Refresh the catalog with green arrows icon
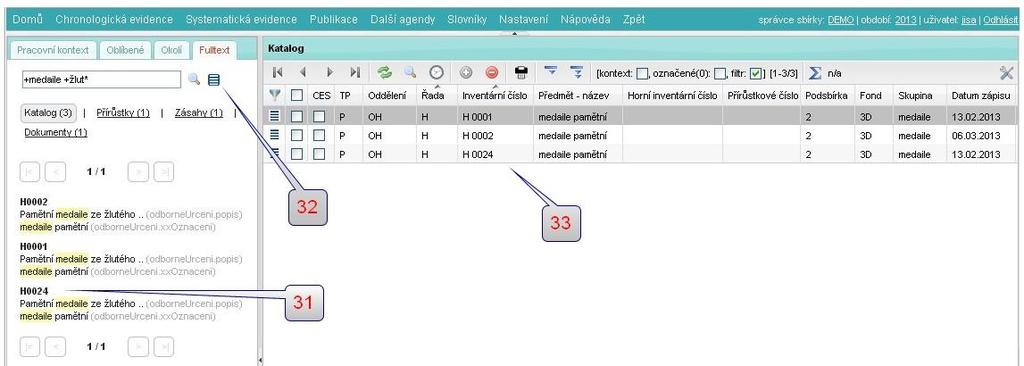Viewport: 1024px width, 366px height. tap(385, 73)
